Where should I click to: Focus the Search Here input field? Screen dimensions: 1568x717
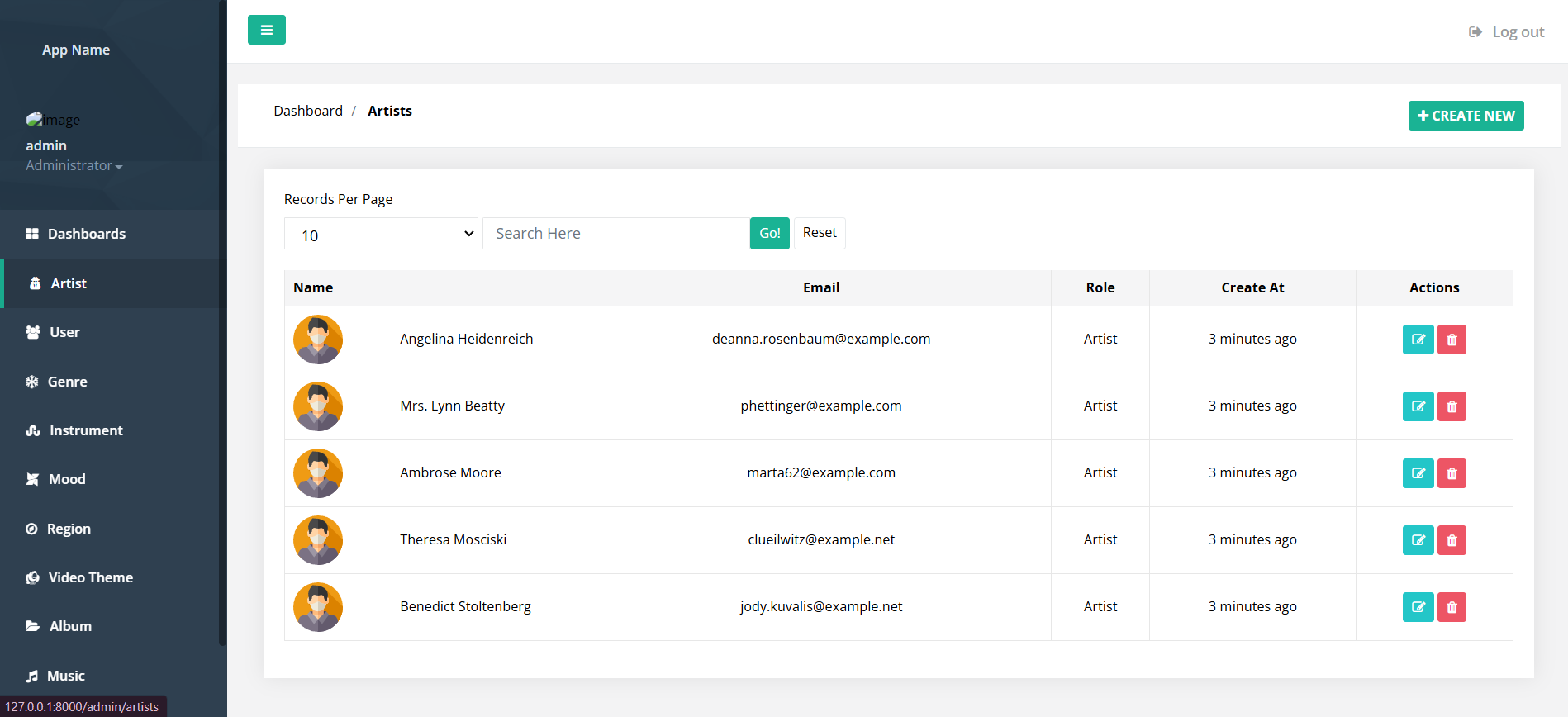coord(615,234)
